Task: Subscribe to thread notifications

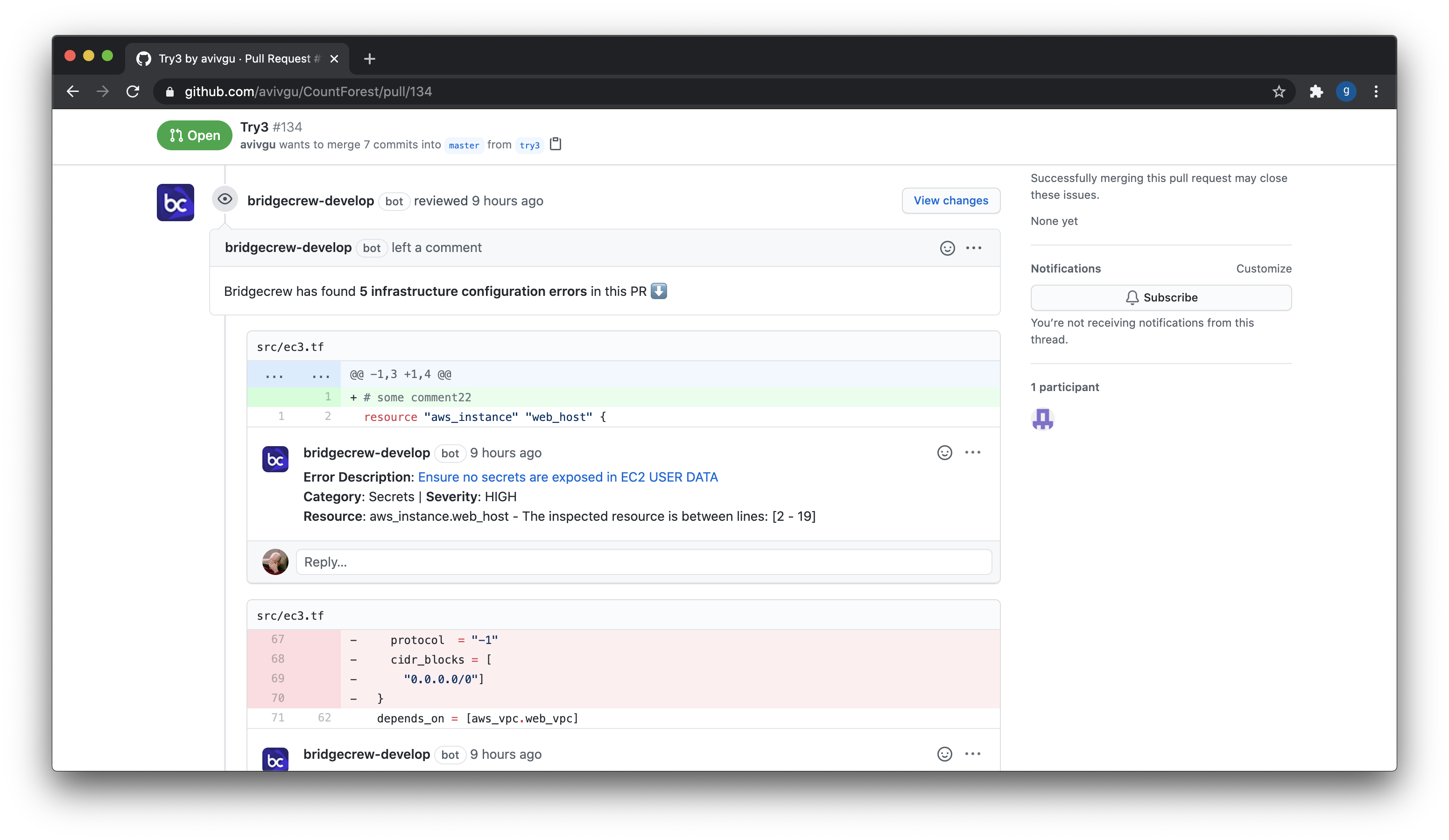Action: [x=1161, y=297]
